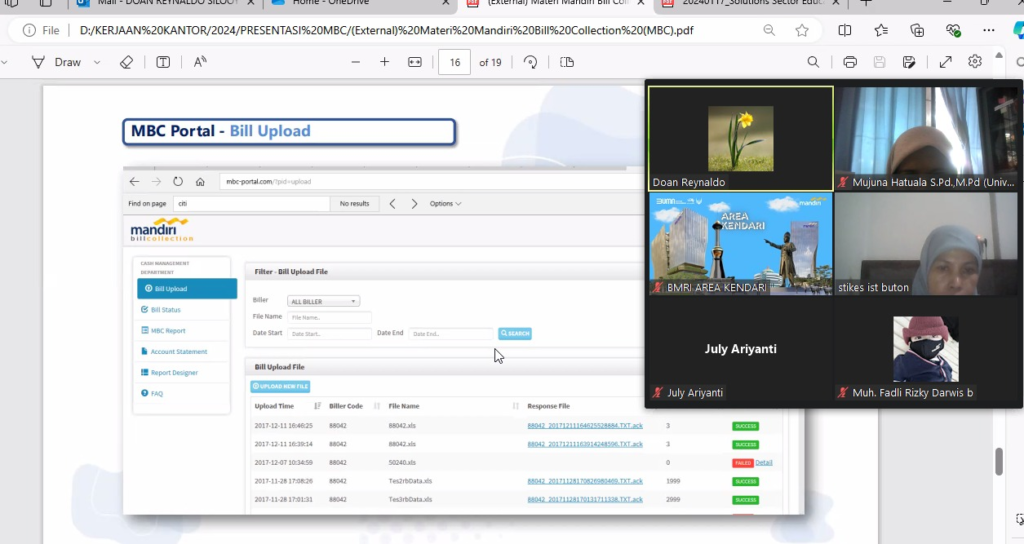Open Edge's Settings and more menu

[989, 30]
